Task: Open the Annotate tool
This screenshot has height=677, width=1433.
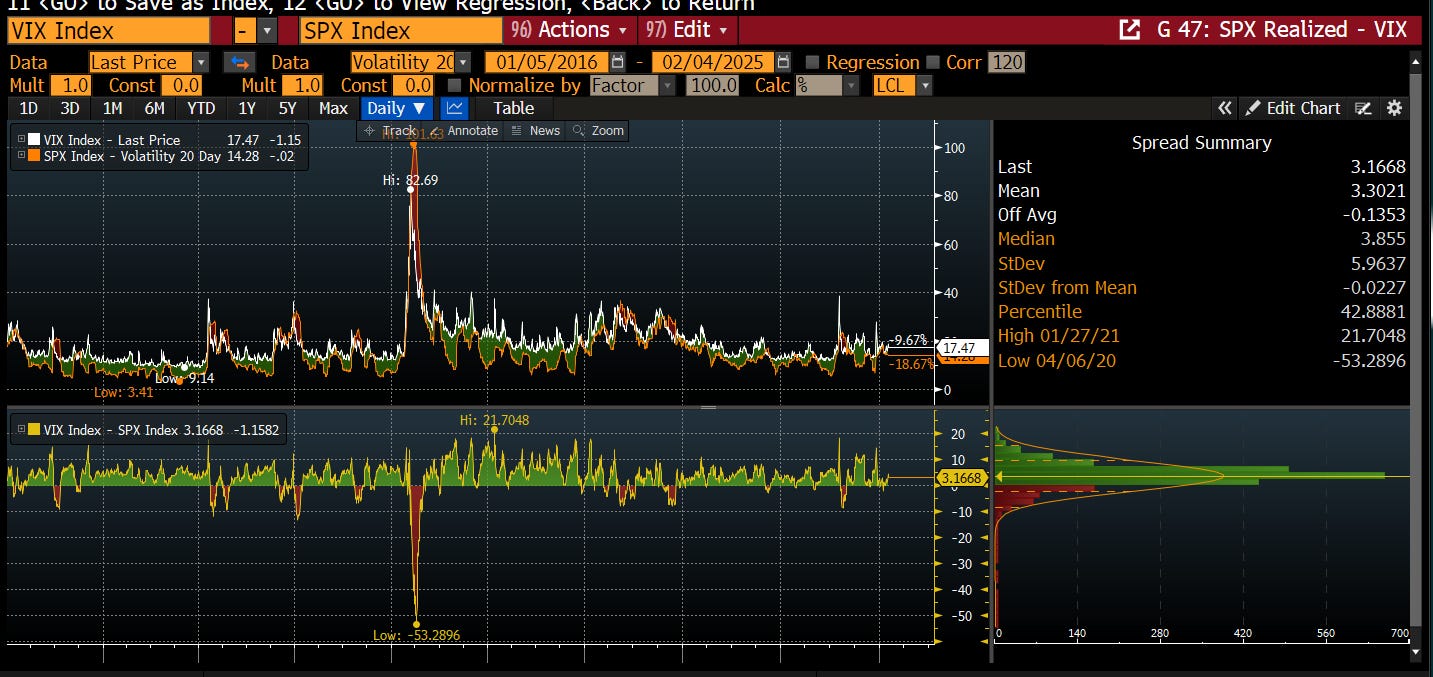Action: coord(464,130)
